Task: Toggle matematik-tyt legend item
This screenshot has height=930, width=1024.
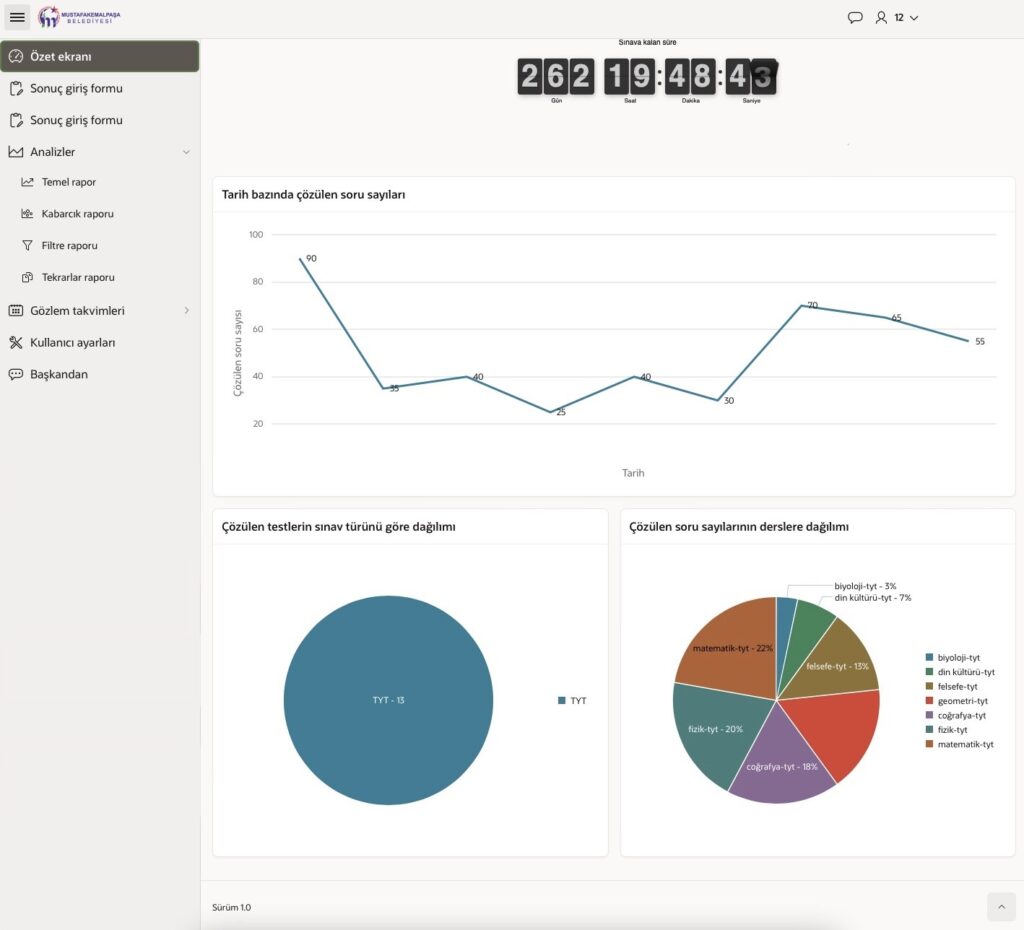Action: [965, 744]
